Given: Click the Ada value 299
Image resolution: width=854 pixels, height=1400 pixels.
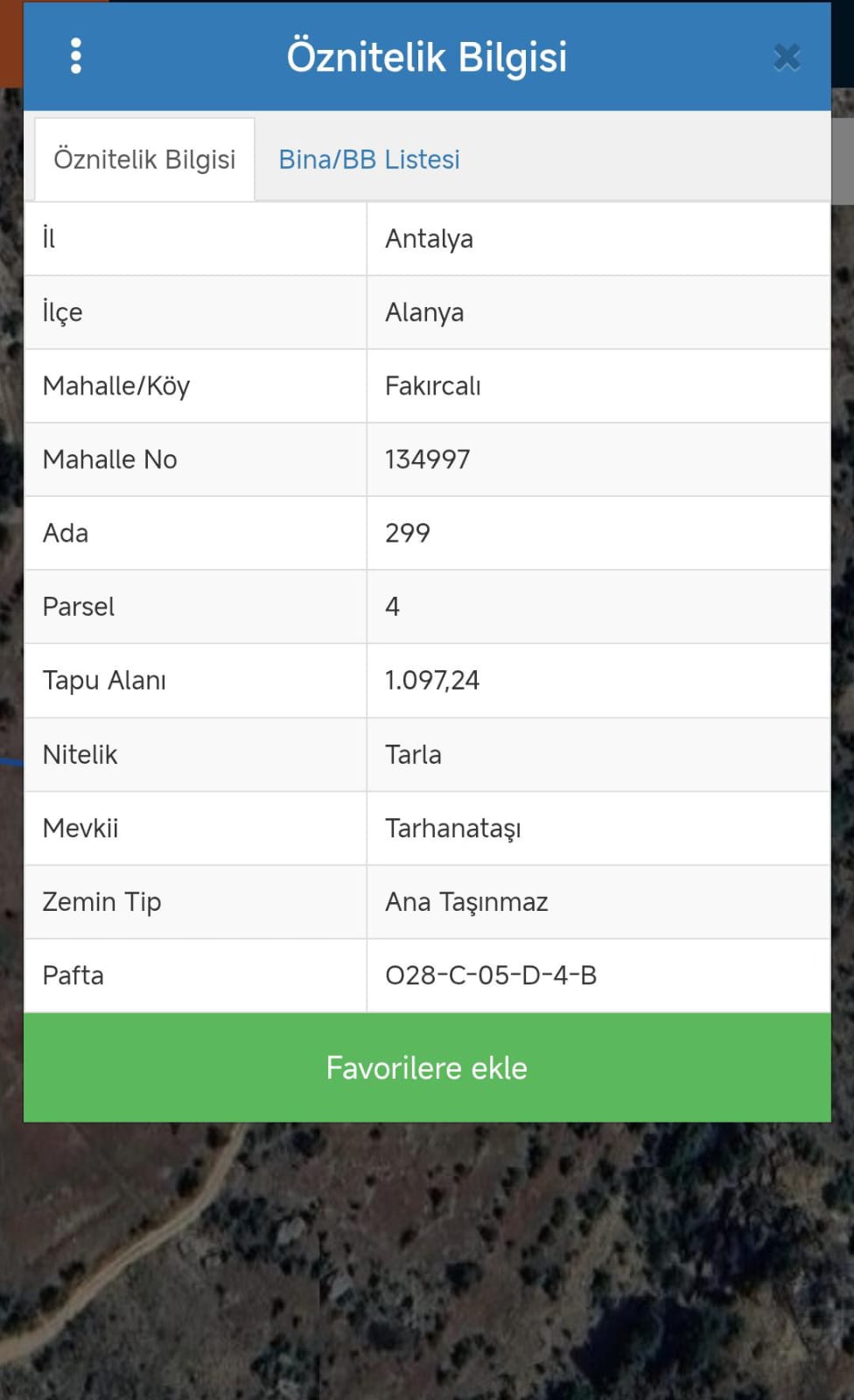Looking at the screenshot, I should pyautogui.click(x=408, y=533).
